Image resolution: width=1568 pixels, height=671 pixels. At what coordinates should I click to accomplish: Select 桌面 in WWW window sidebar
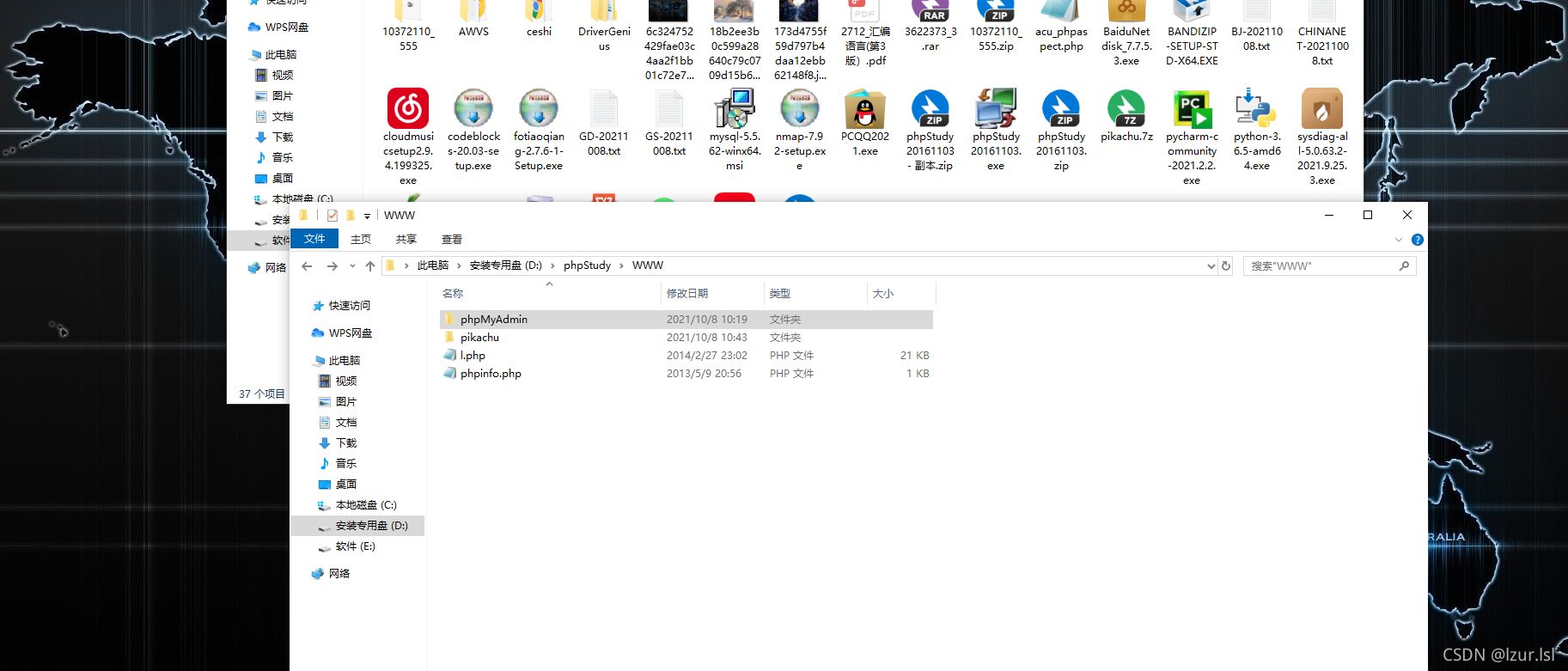point(346,485)
